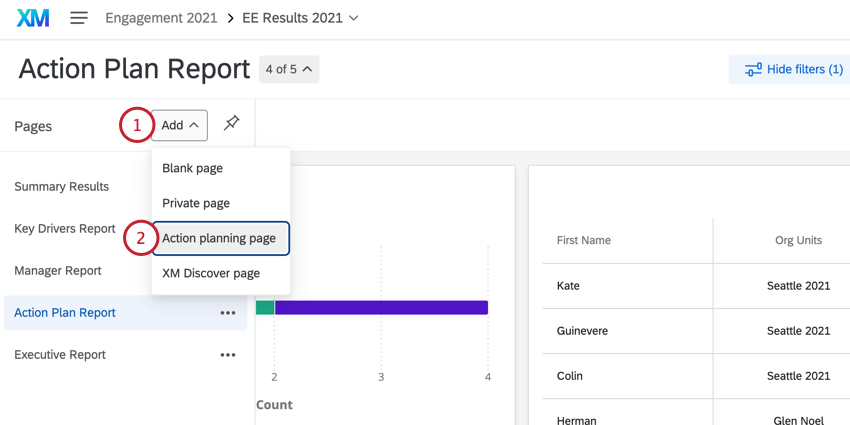Choose Private page option

click(x=196, y=203)
